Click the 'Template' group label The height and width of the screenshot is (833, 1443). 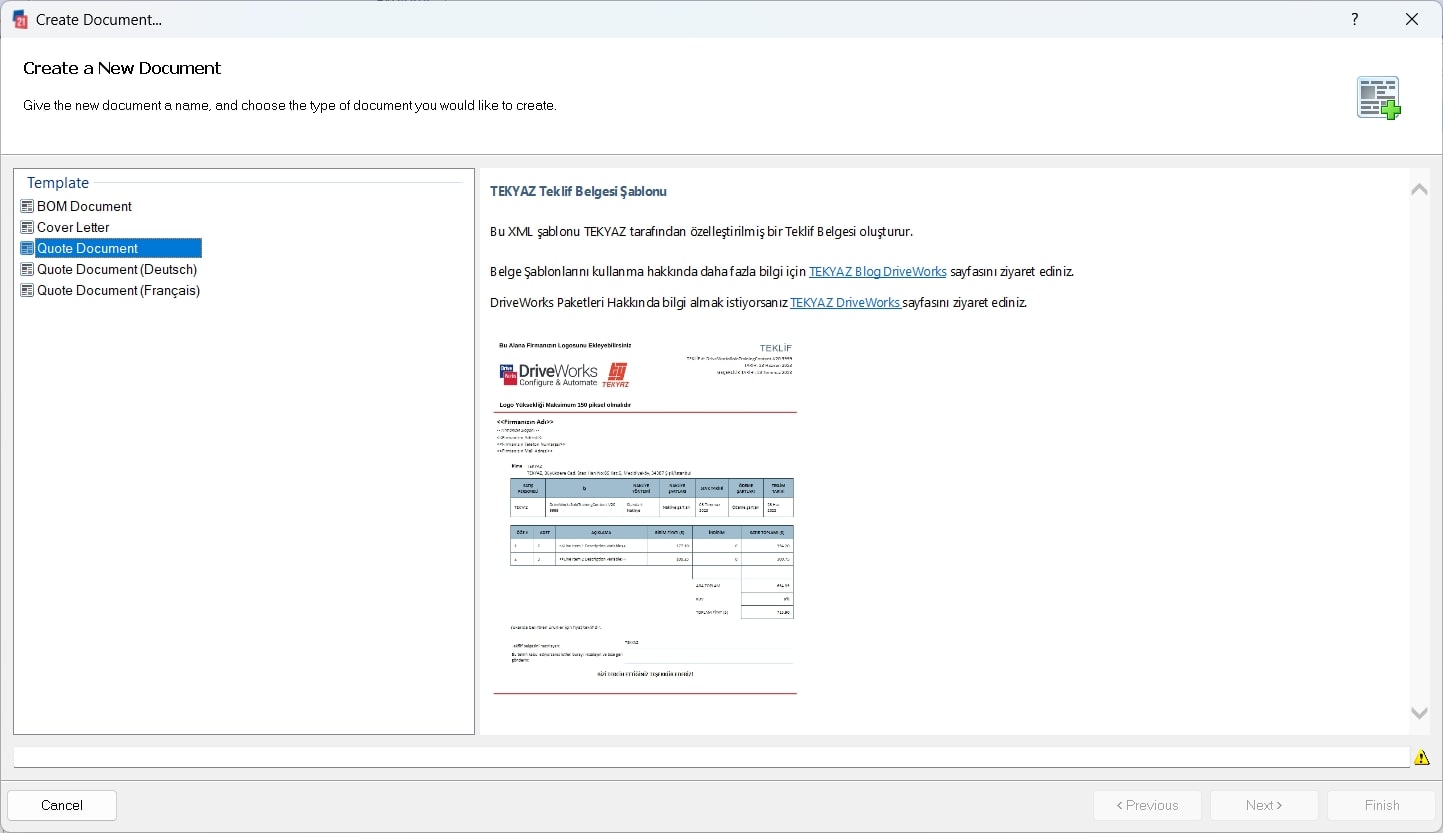tap(58, 183)
